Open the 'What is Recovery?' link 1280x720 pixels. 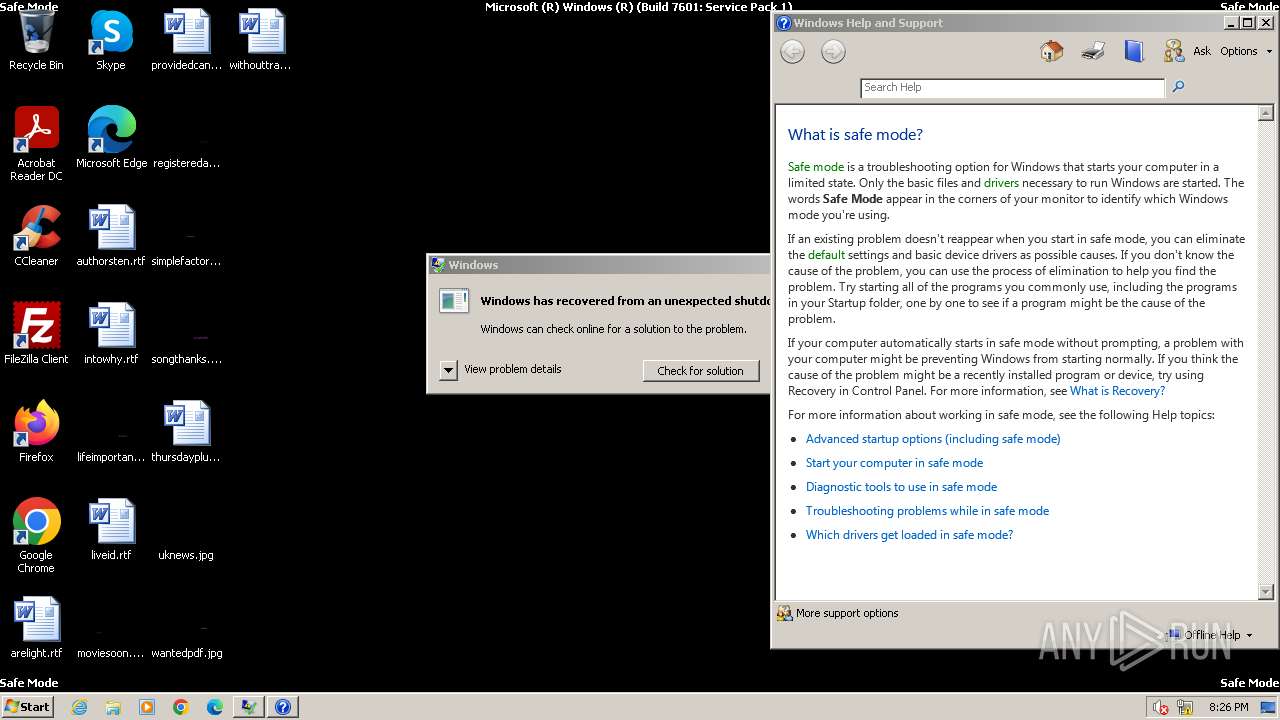[1117, 391]
